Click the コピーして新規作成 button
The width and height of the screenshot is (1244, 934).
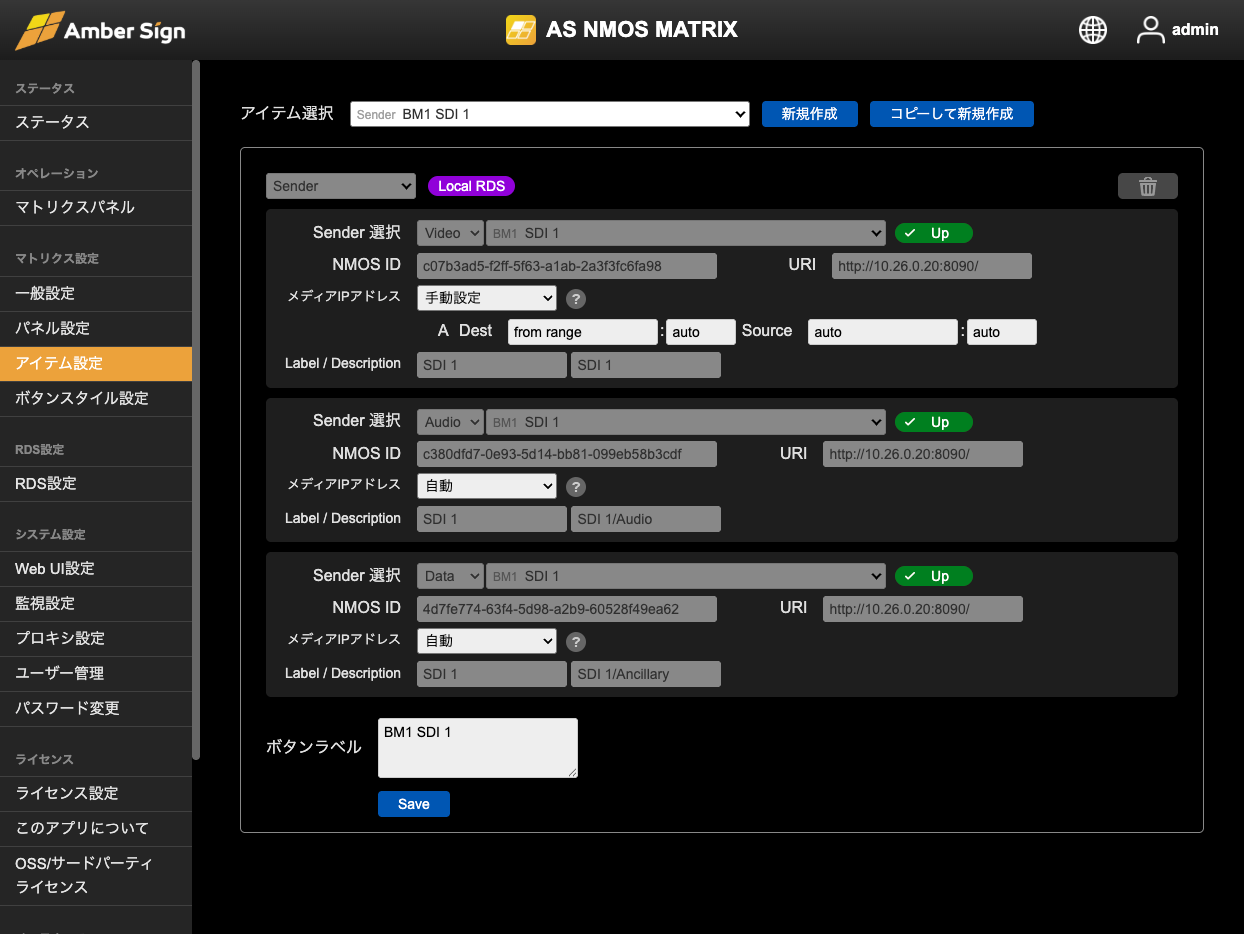pos(951,114)
